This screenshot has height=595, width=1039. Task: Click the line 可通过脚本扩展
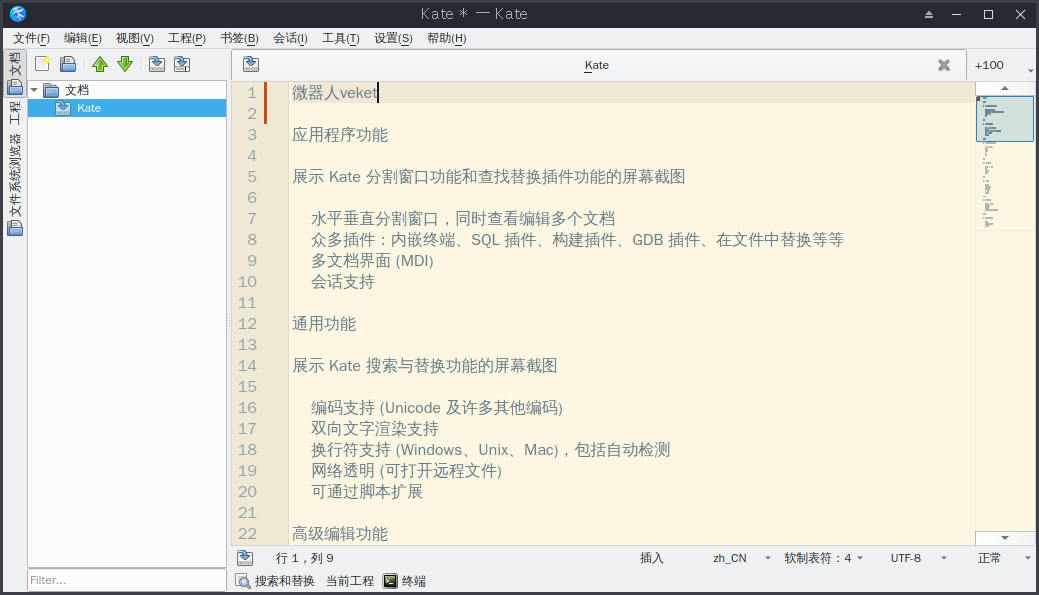click(367, 492)
